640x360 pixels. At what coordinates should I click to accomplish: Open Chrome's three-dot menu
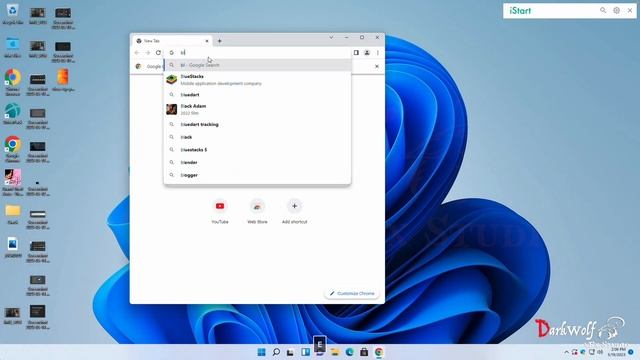click(x=378, y=53)
